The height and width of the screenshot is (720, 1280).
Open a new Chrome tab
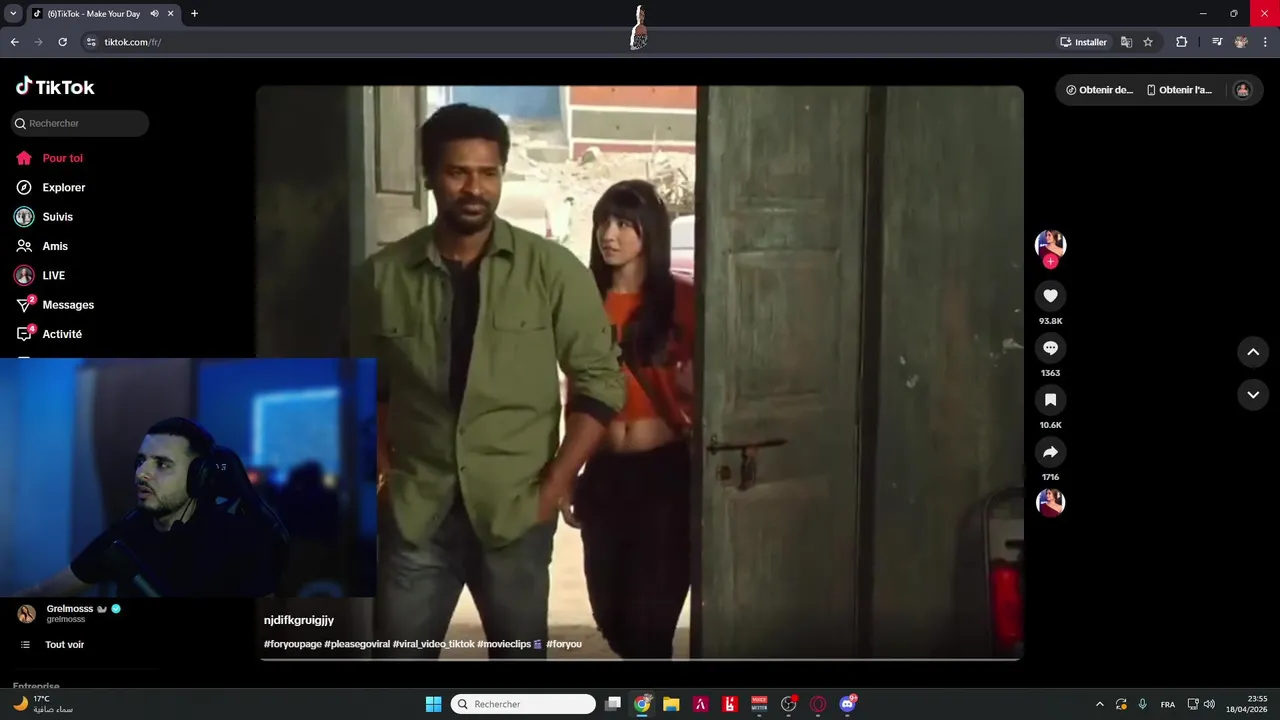click(194, 14)
